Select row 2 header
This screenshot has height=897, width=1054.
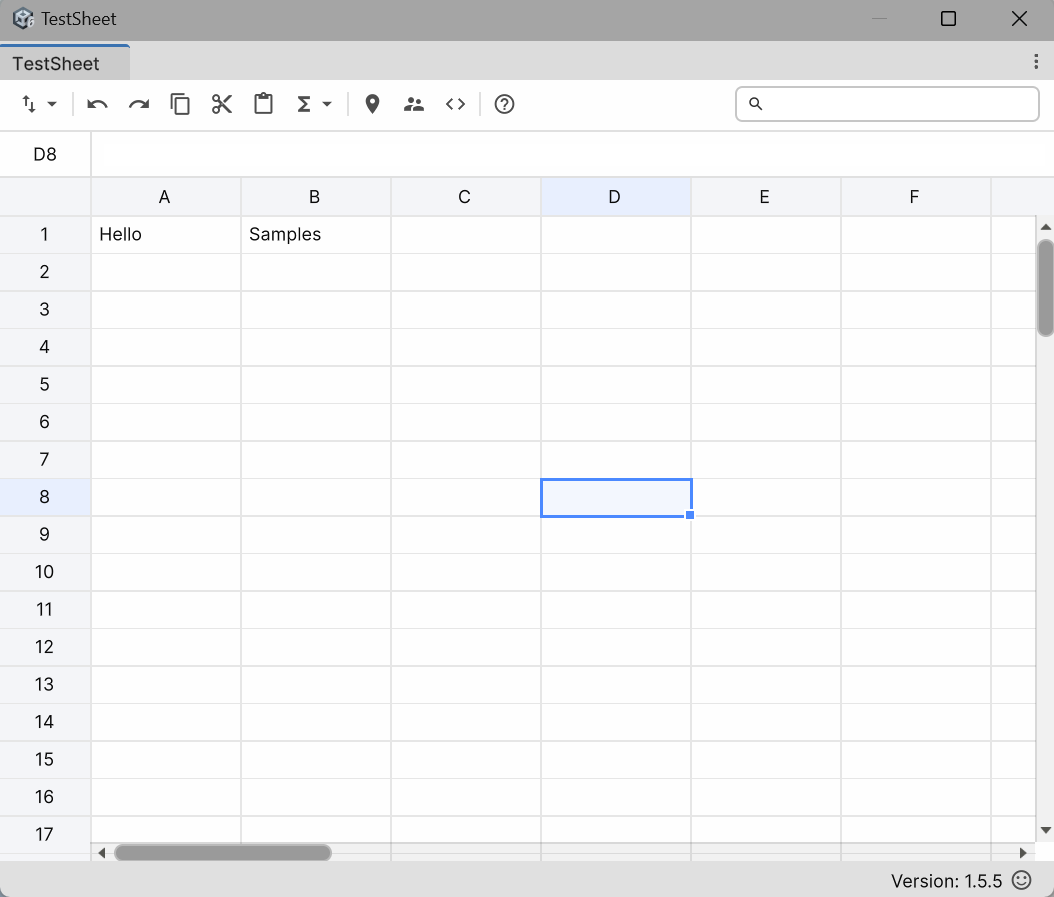click(x=45, y=272)
